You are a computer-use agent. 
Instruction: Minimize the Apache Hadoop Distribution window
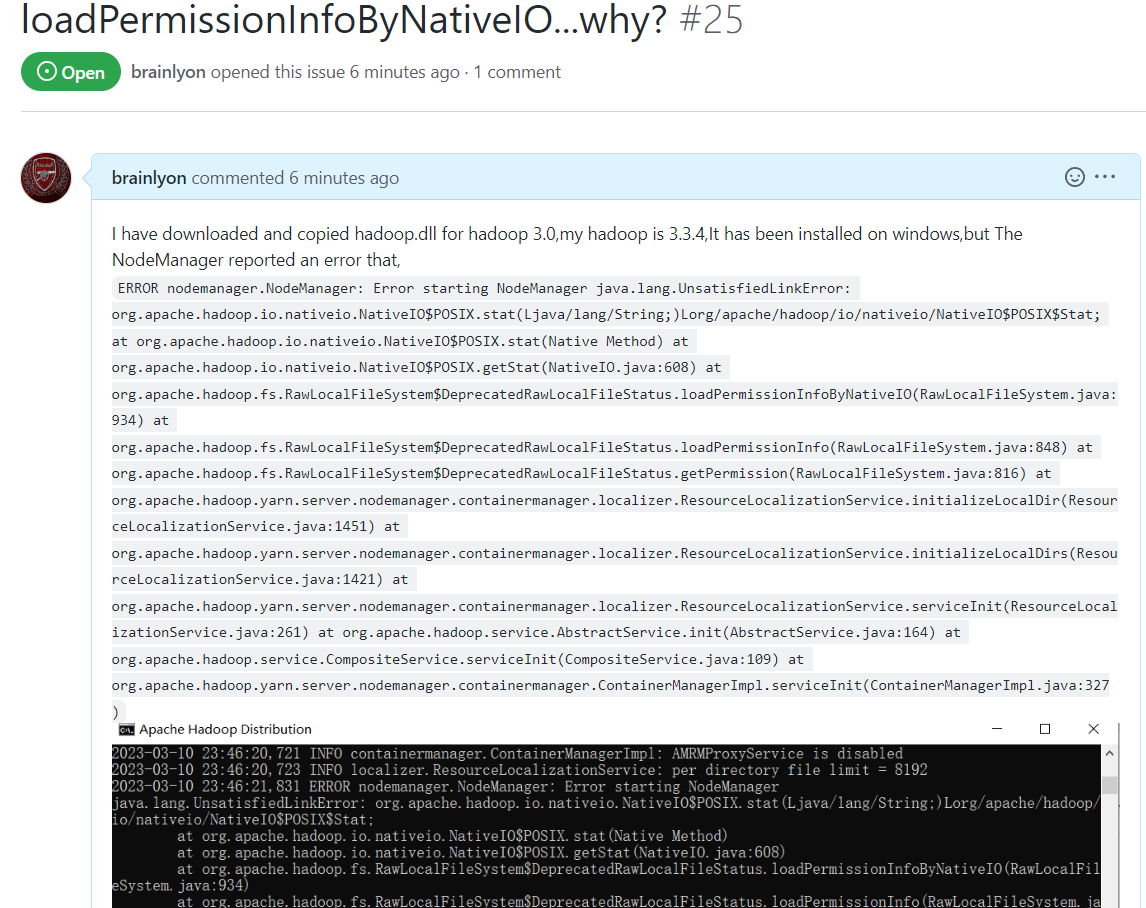coord(997,729)
